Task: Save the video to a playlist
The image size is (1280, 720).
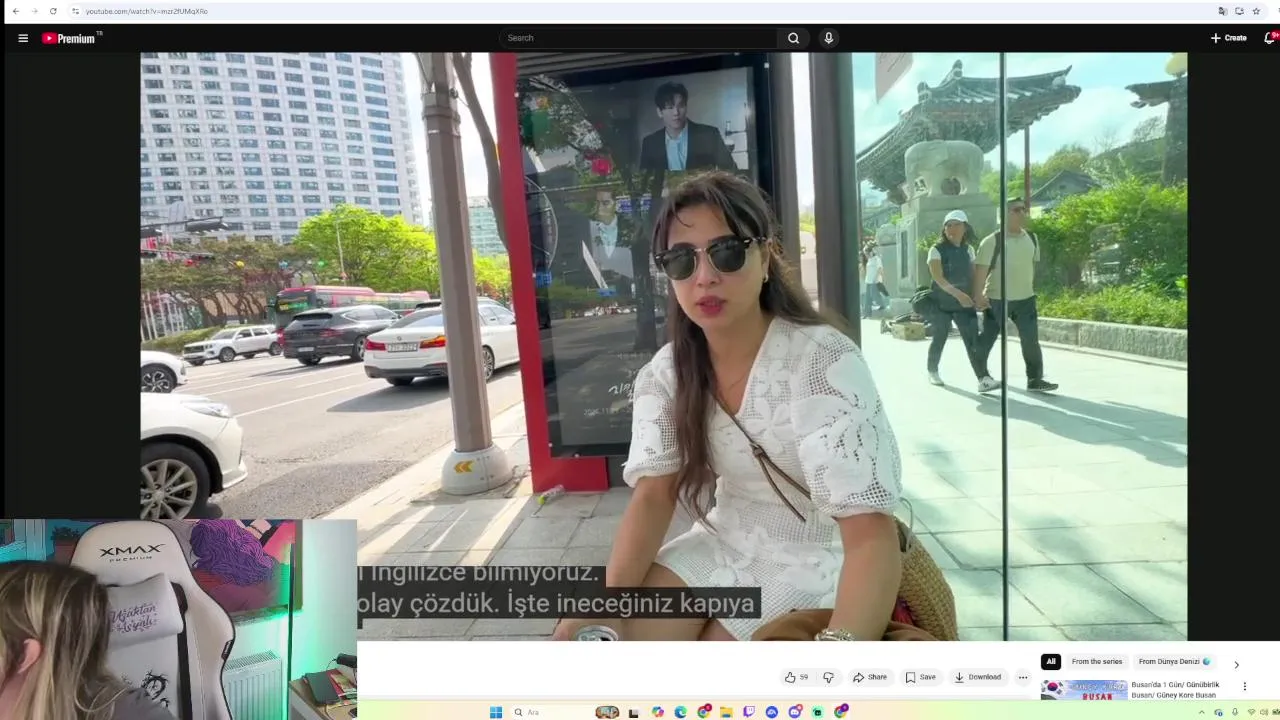Action: pos(920,677)
